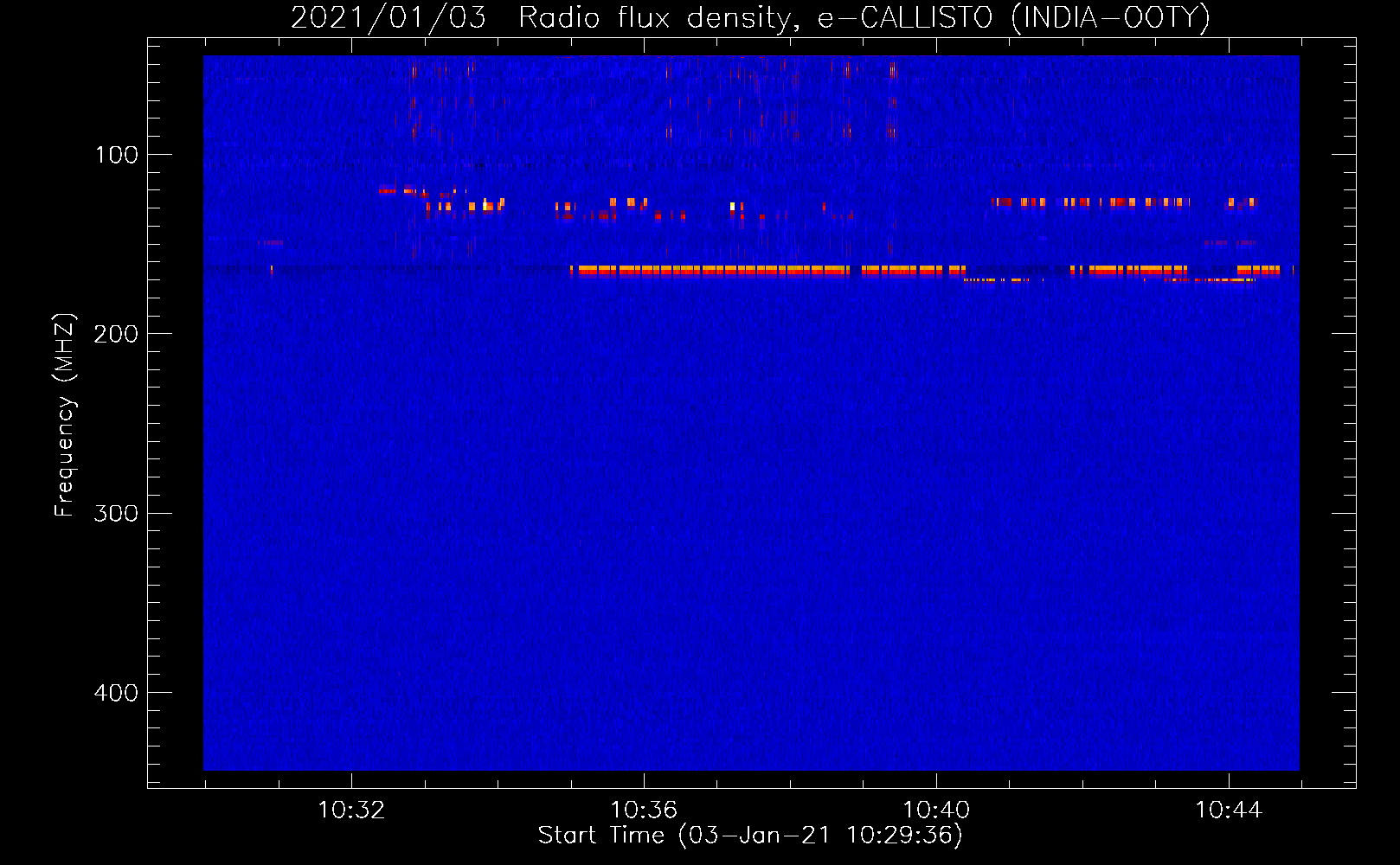Click the plot title '2021/01/03 Radio flux density, e-CALLISTO (INDIA-OOTY)'
Image resolution: width=1400 pixels, height=865 pixels.
coord(750,17)
